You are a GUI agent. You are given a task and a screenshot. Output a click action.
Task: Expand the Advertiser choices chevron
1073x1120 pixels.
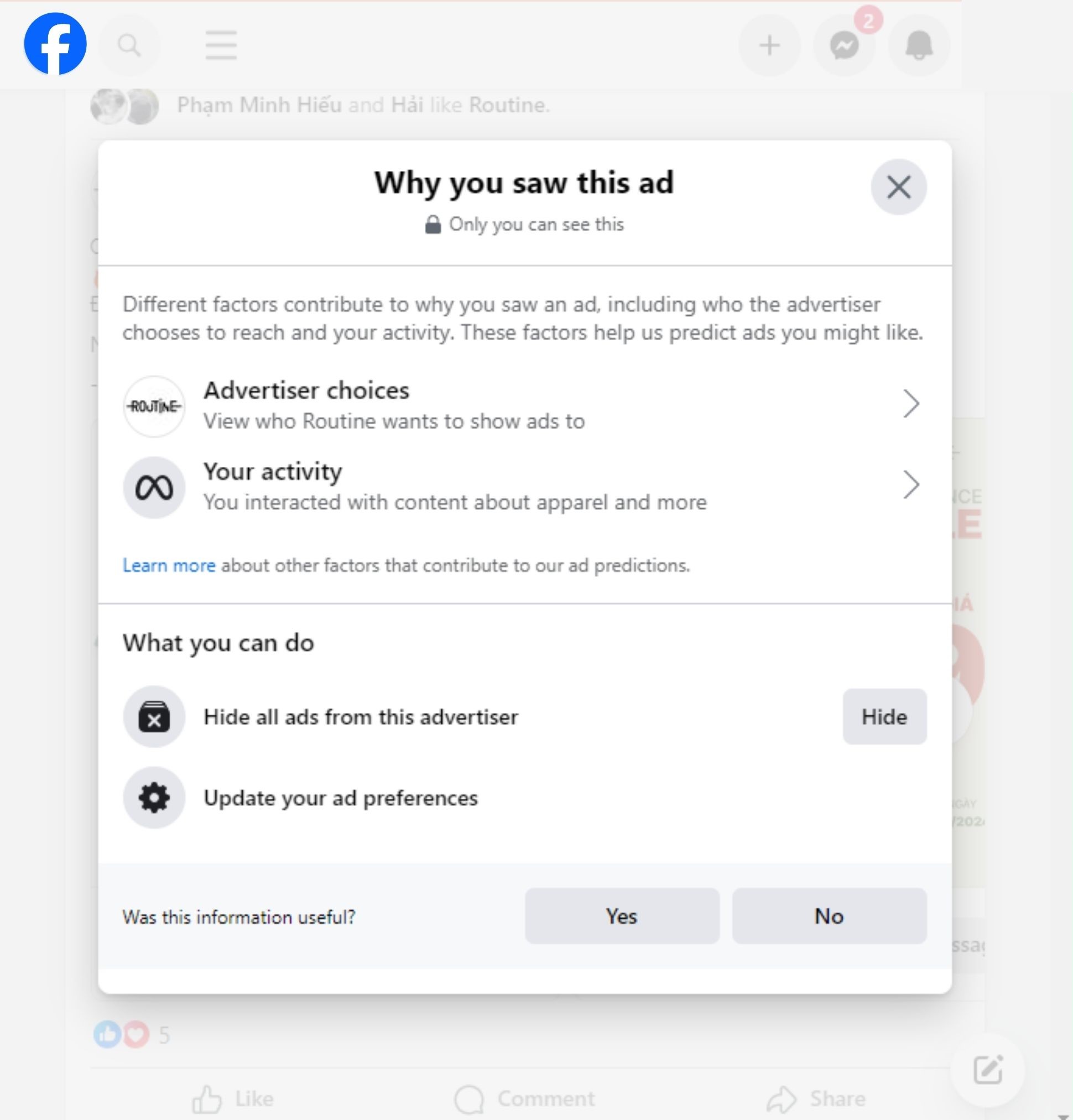click(x=911, y=404)
